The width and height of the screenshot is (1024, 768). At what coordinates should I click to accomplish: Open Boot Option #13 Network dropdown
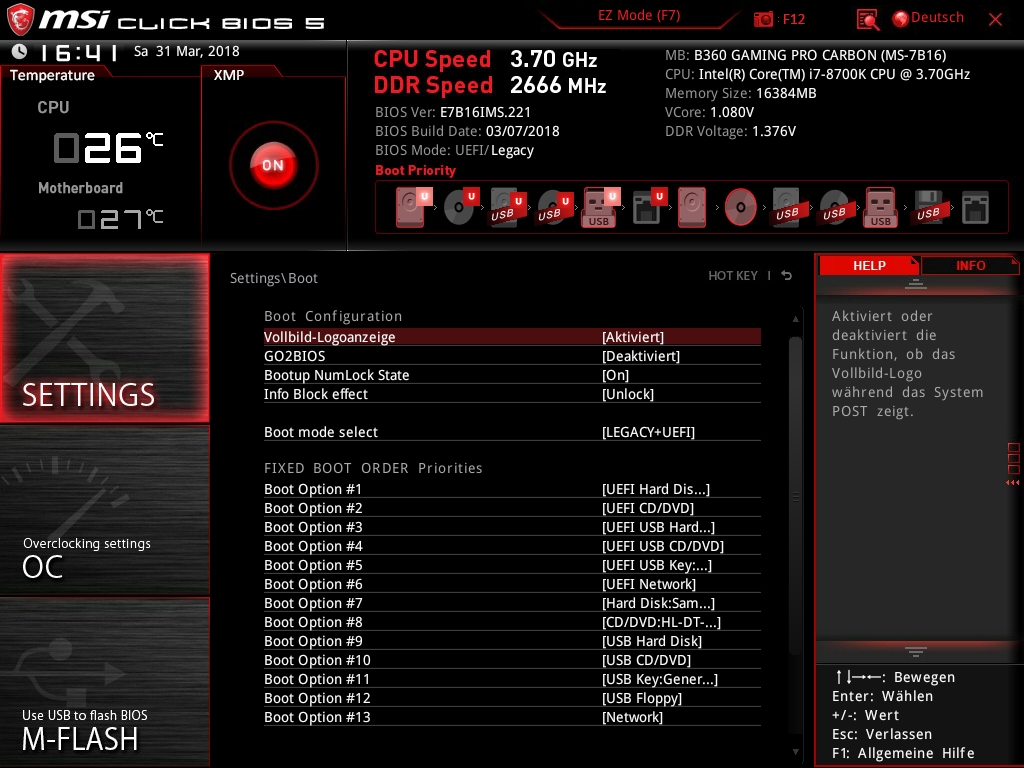click(512, 717)
